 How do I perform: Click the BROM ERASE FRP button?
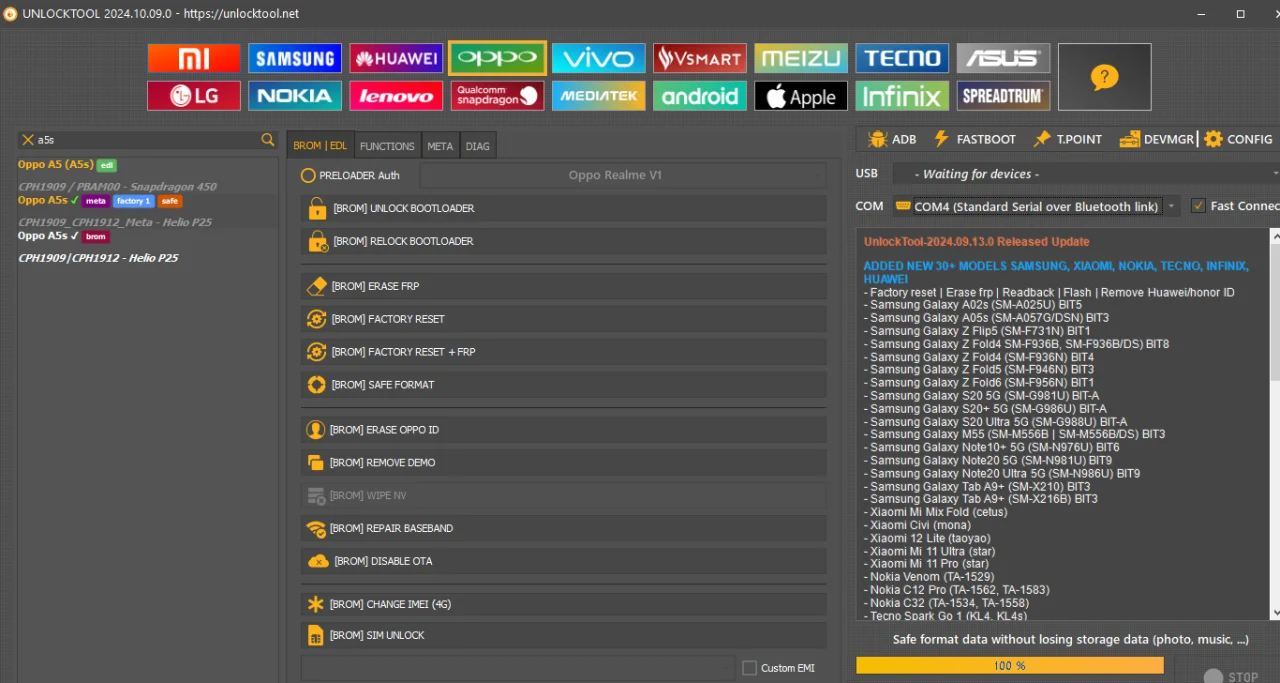pos(564,286)
